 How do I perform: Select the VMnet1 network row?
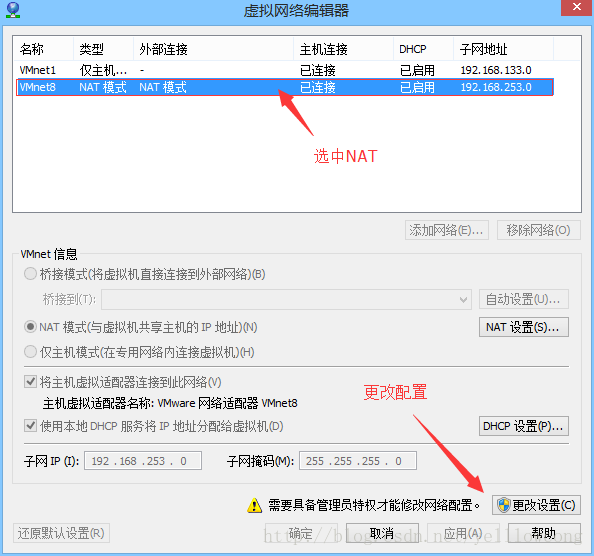pyautogui.click(x=284, y=70)
